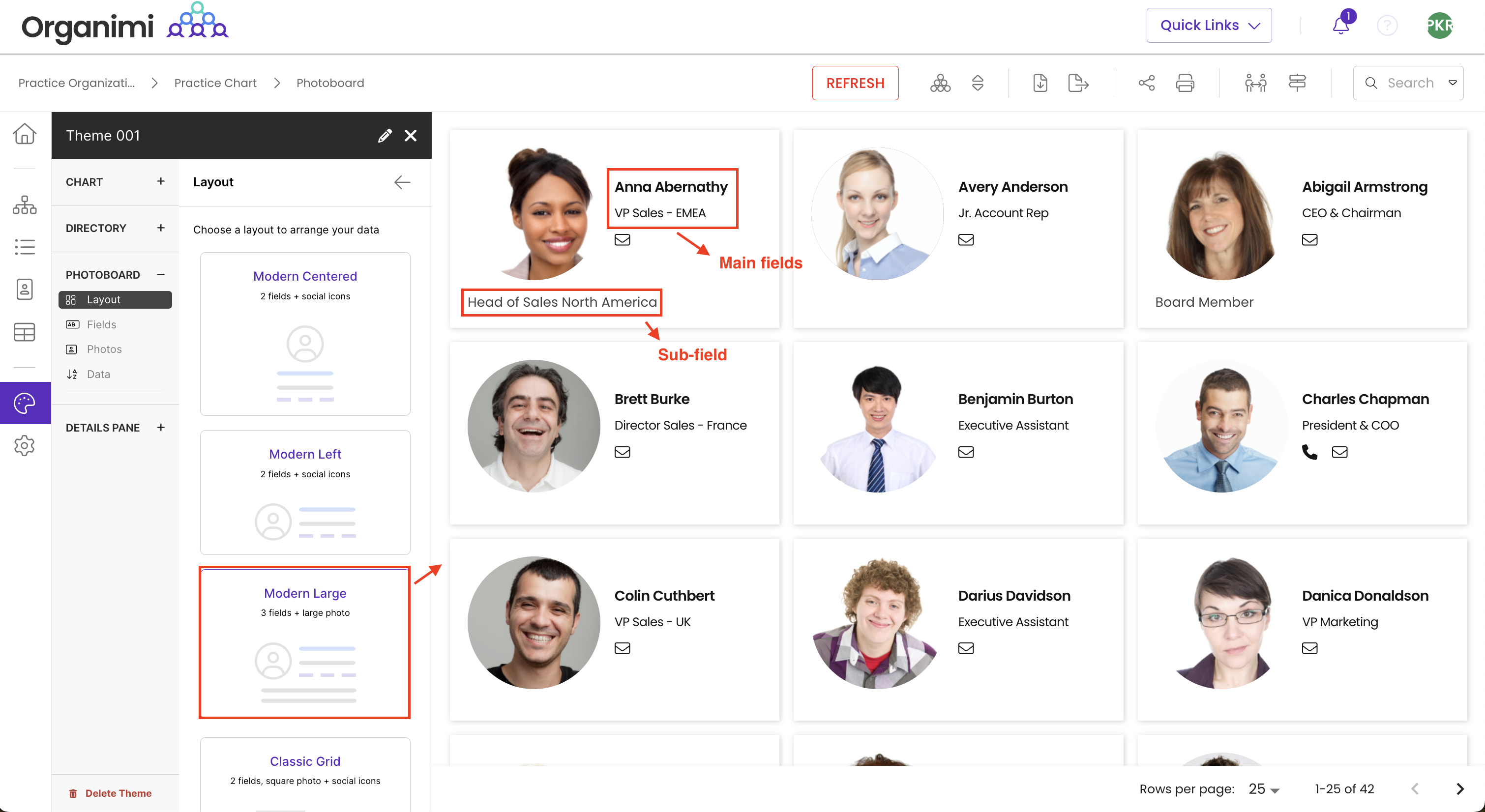
Task: Expand the DIRECTORY section
Action: click(161, 228)
